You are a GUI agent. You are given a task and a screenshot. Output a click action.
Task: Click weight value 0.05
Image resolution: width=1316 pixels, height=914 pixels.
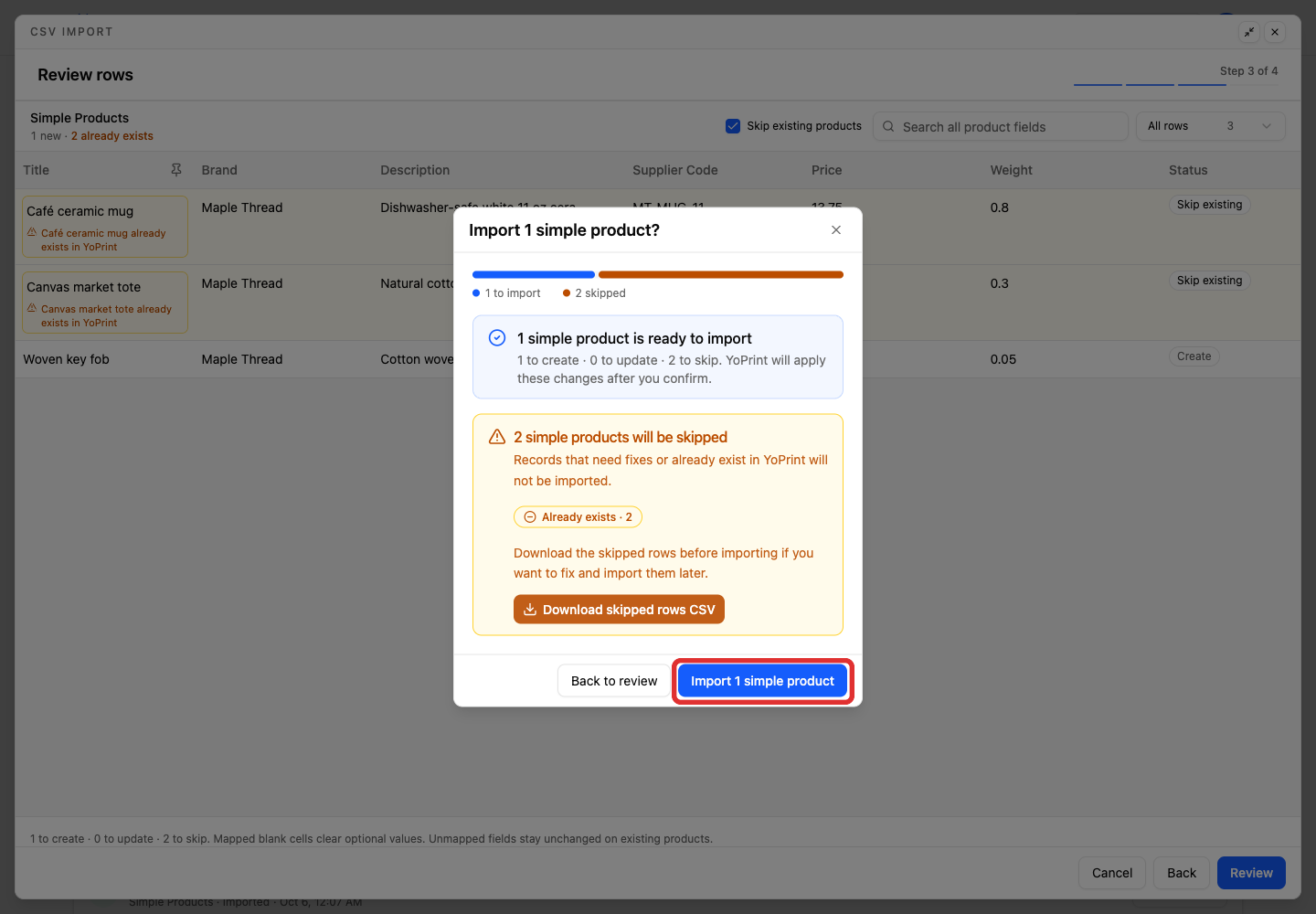(1003, 359)
